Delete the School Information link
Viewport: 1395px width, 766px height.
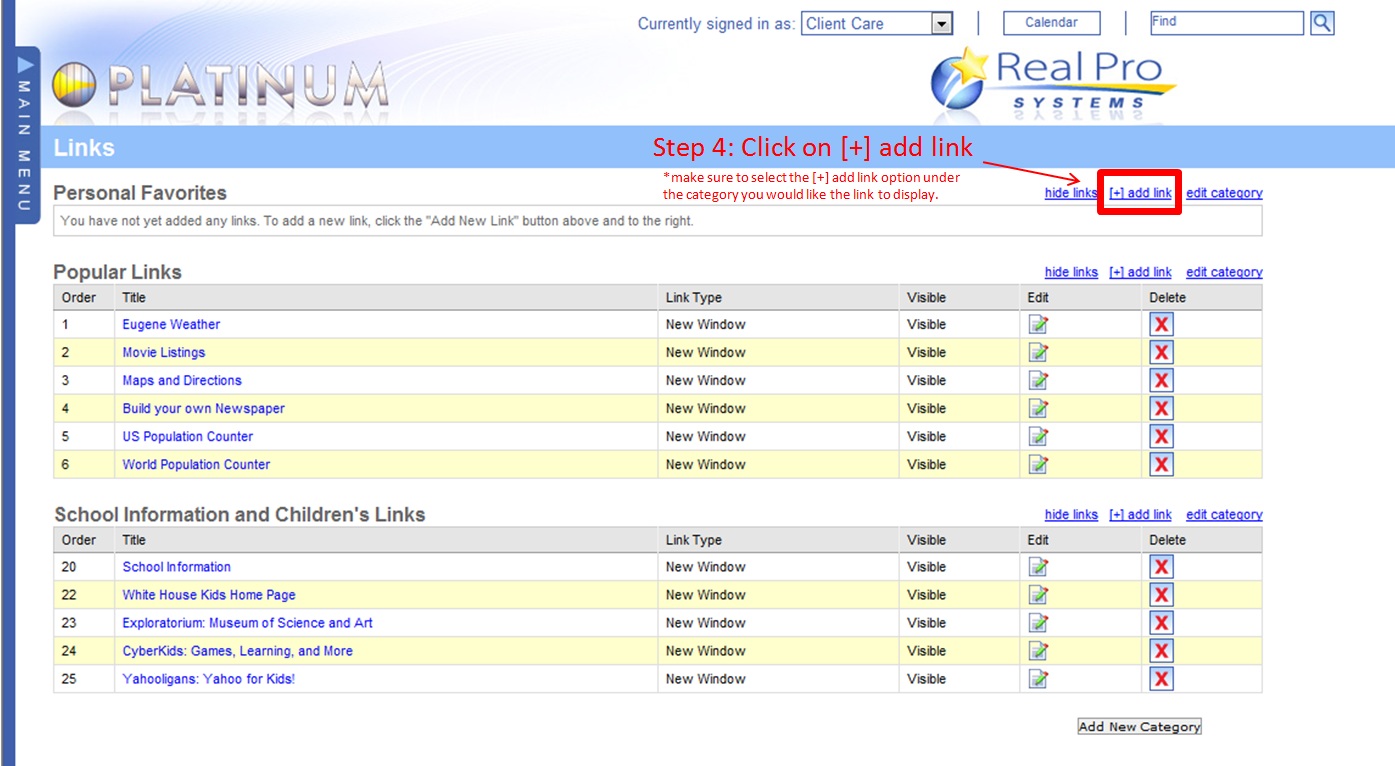1161,567
